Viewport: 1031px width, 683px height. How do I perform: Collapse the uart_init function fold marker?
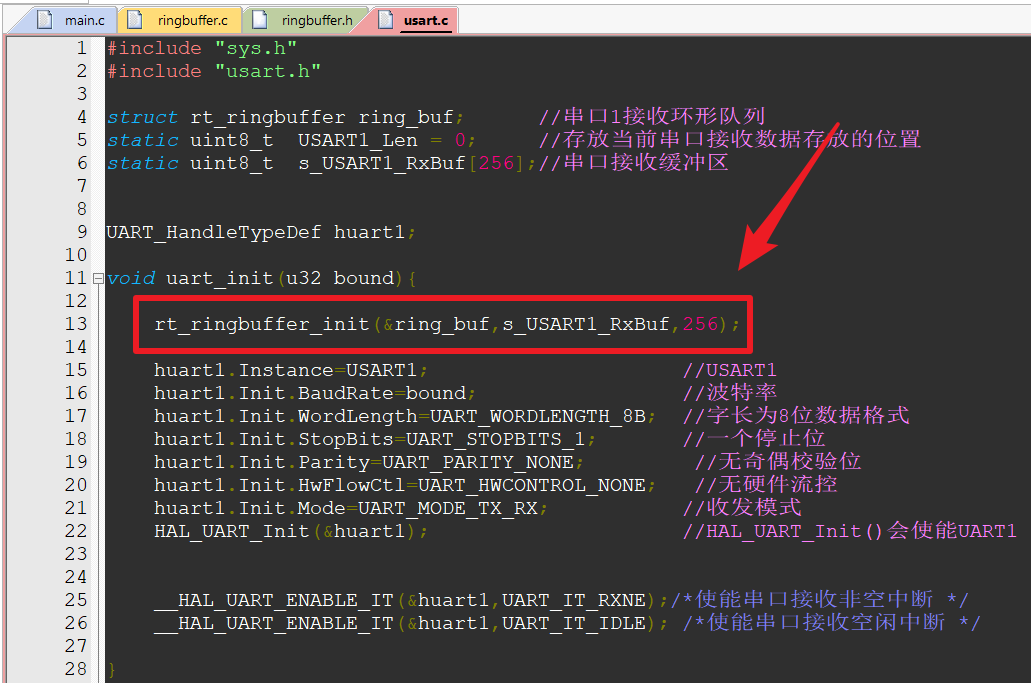coord(98,279)
